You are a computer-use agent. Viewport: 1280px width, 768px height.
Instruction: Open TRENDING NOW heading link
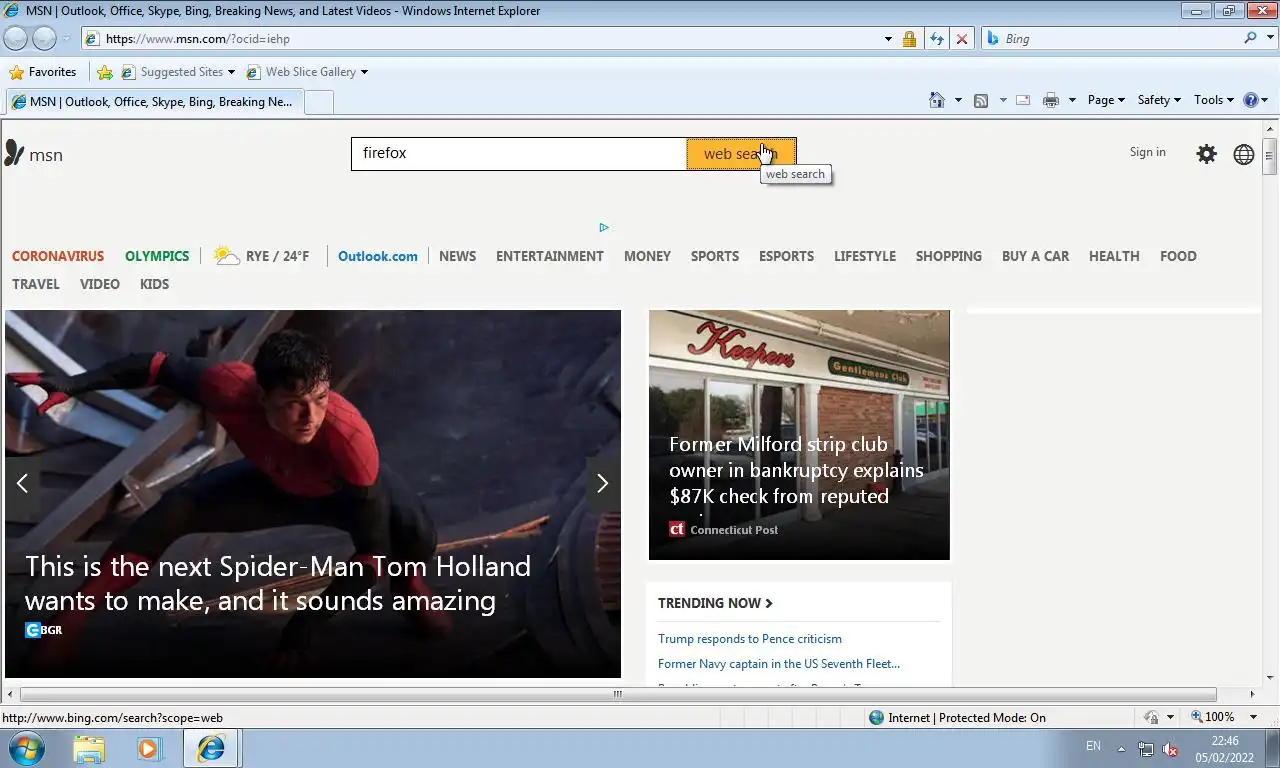pos(715,603)
